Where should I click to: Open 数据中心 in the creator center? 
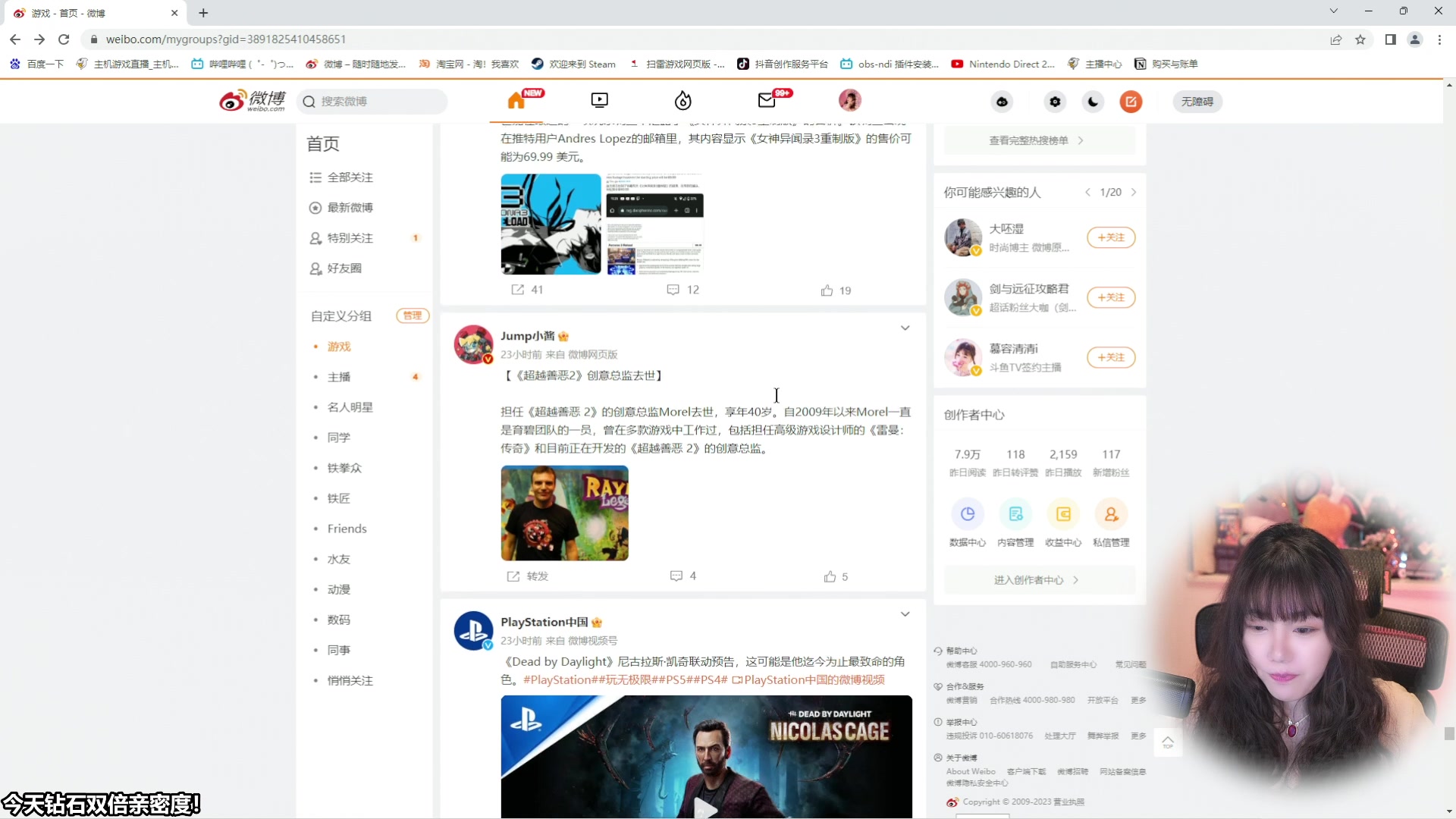click(x=968, y=513)
